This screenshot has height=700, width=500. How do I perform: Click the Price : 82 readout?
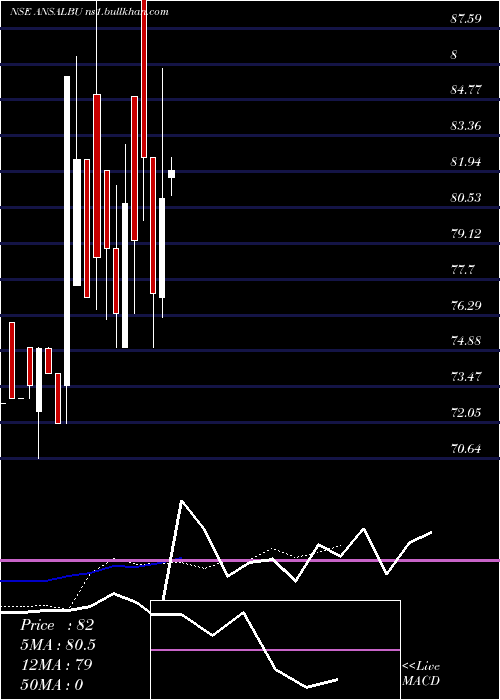[x=57, y=625]
